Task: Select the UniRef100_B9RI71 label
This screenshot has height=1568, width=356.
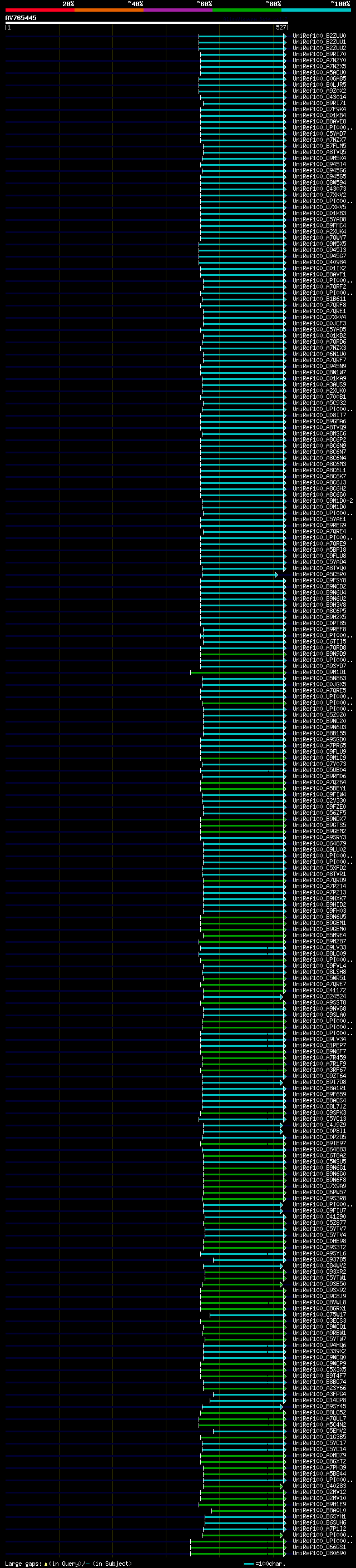Action: coord(319,103)
